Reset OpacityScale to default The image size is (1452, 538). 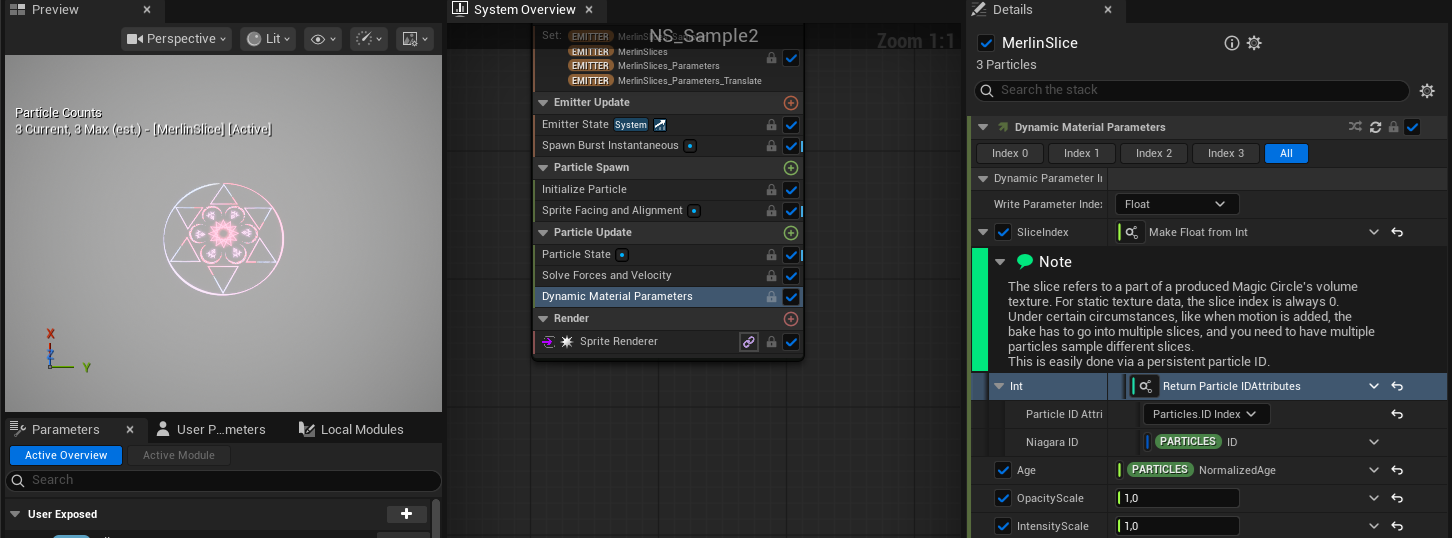(x=1397, y=498)
